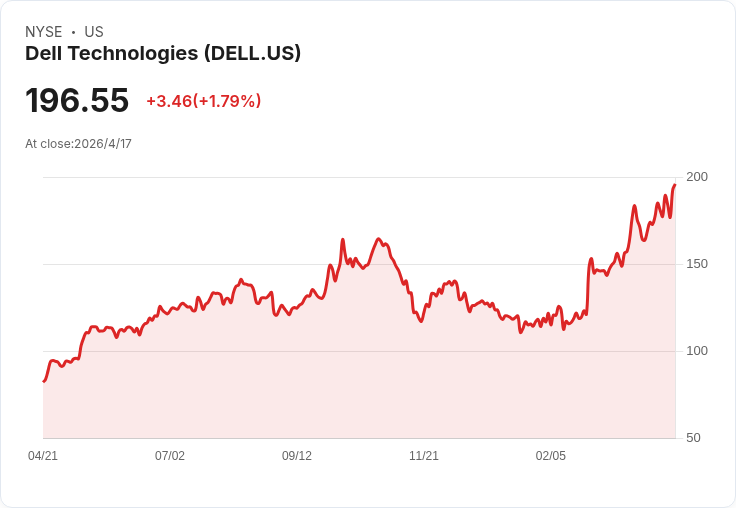The width and height of the screenshot is (736, 508).
Task: Click the 196.55 stock price
Action: [77, 100]
